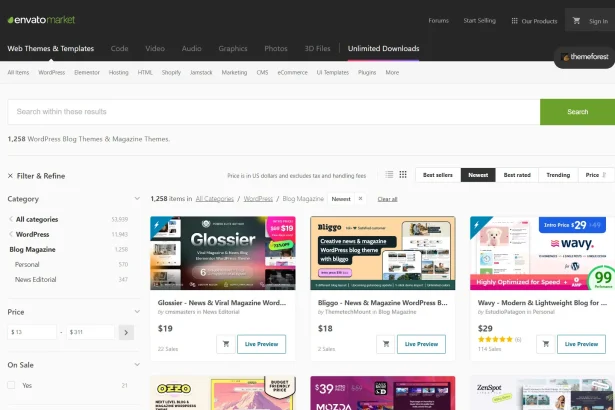
Task: Select Jamstack subcategory
Action: tap(201, 73)
